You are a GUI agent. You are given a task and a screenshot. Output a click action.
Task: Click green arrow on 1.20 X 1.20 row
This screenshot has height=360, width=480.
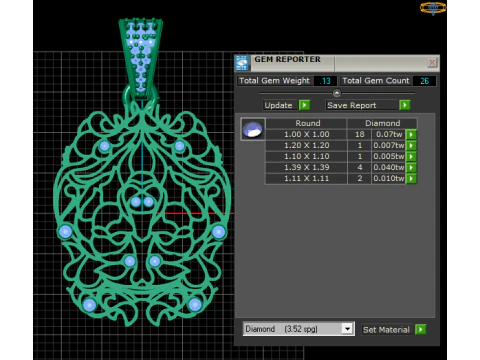[x=411, y=145]
